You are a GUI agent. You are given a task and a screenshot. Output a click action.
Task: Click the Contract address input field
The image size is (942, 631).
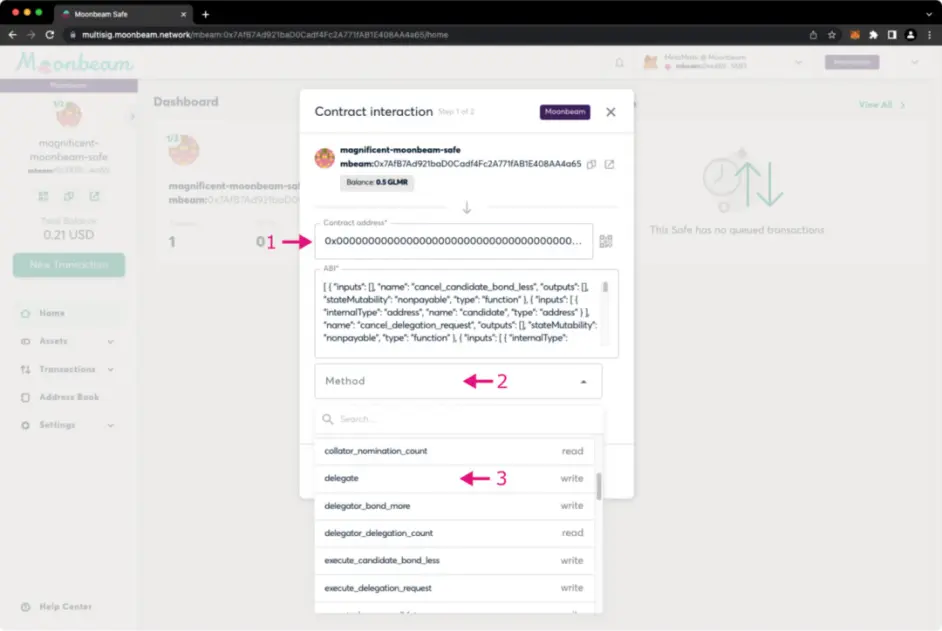[x=454, y=241]
